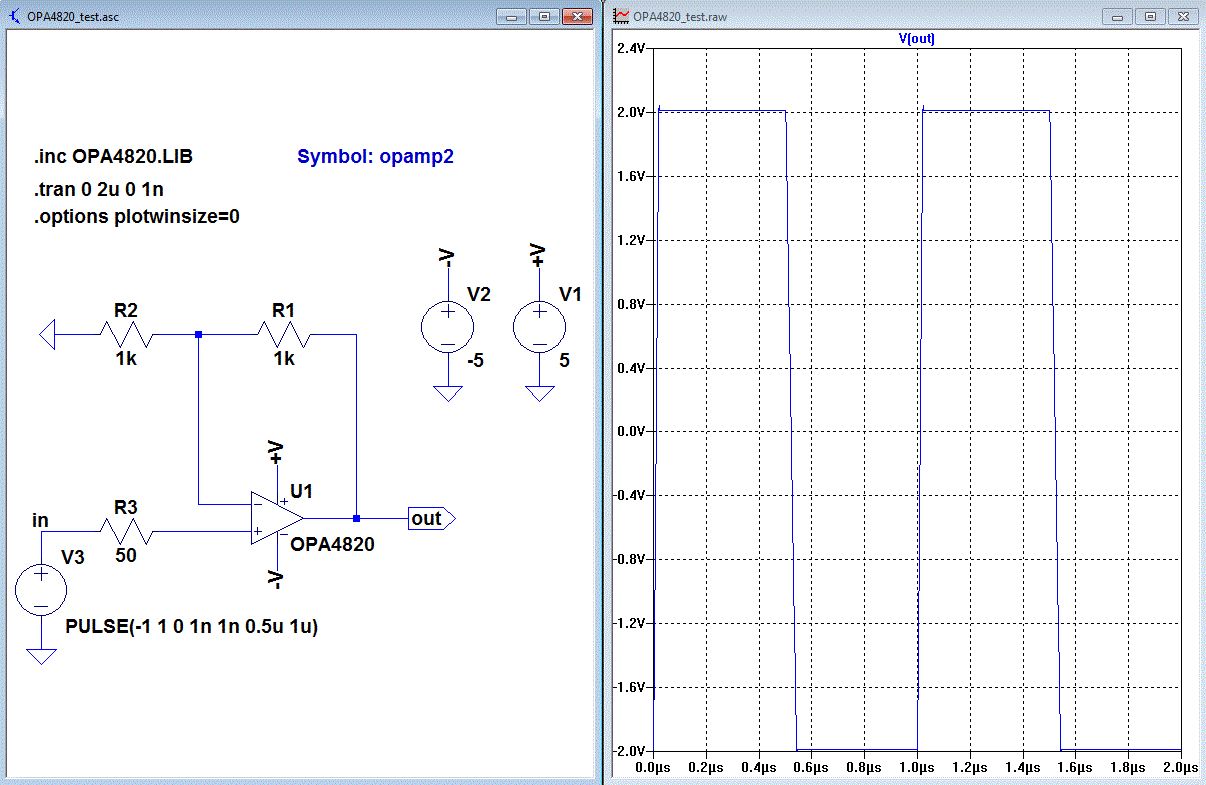Click the V(out) trace label
The height and width of the screenshot is (785, 1206).
(917, 39)
